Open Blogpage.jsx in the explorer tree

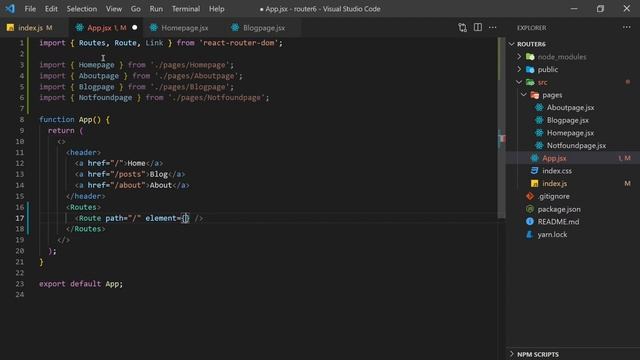[x=568, y=120]
